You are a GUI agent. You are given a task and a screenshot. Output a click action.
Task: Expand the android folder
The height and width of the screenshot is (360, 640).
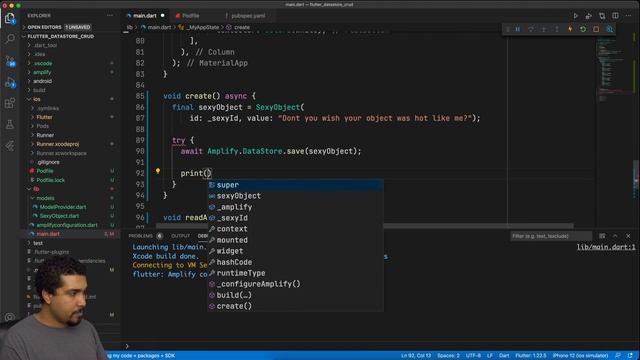coord(42,81)
